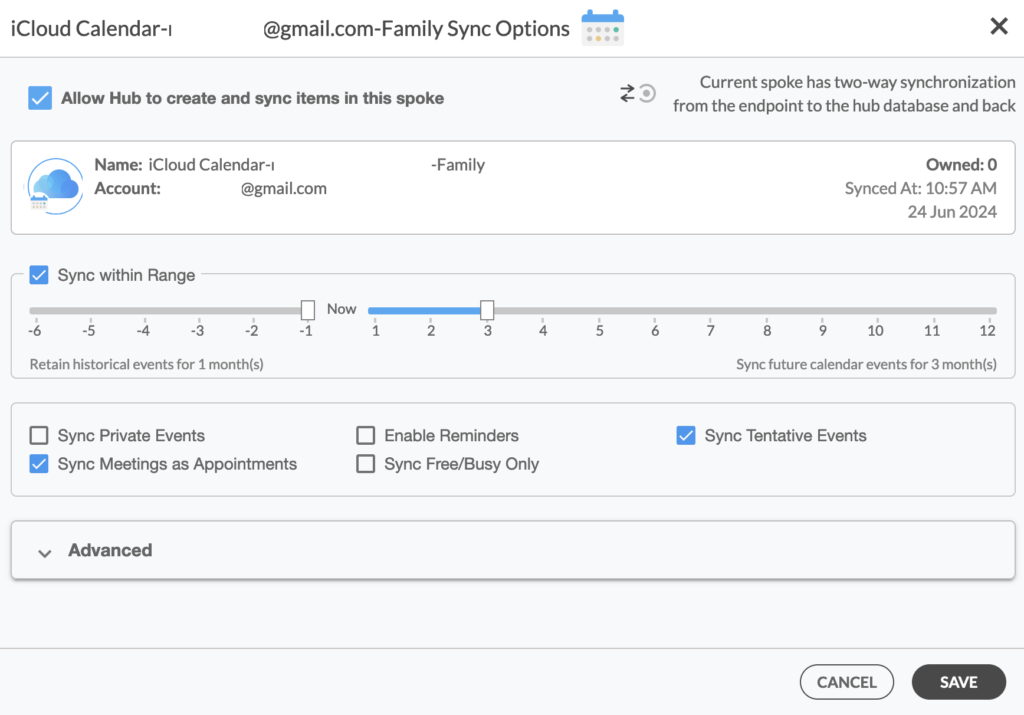Toggle the Sync within Range checkbox

click(39, 275)
